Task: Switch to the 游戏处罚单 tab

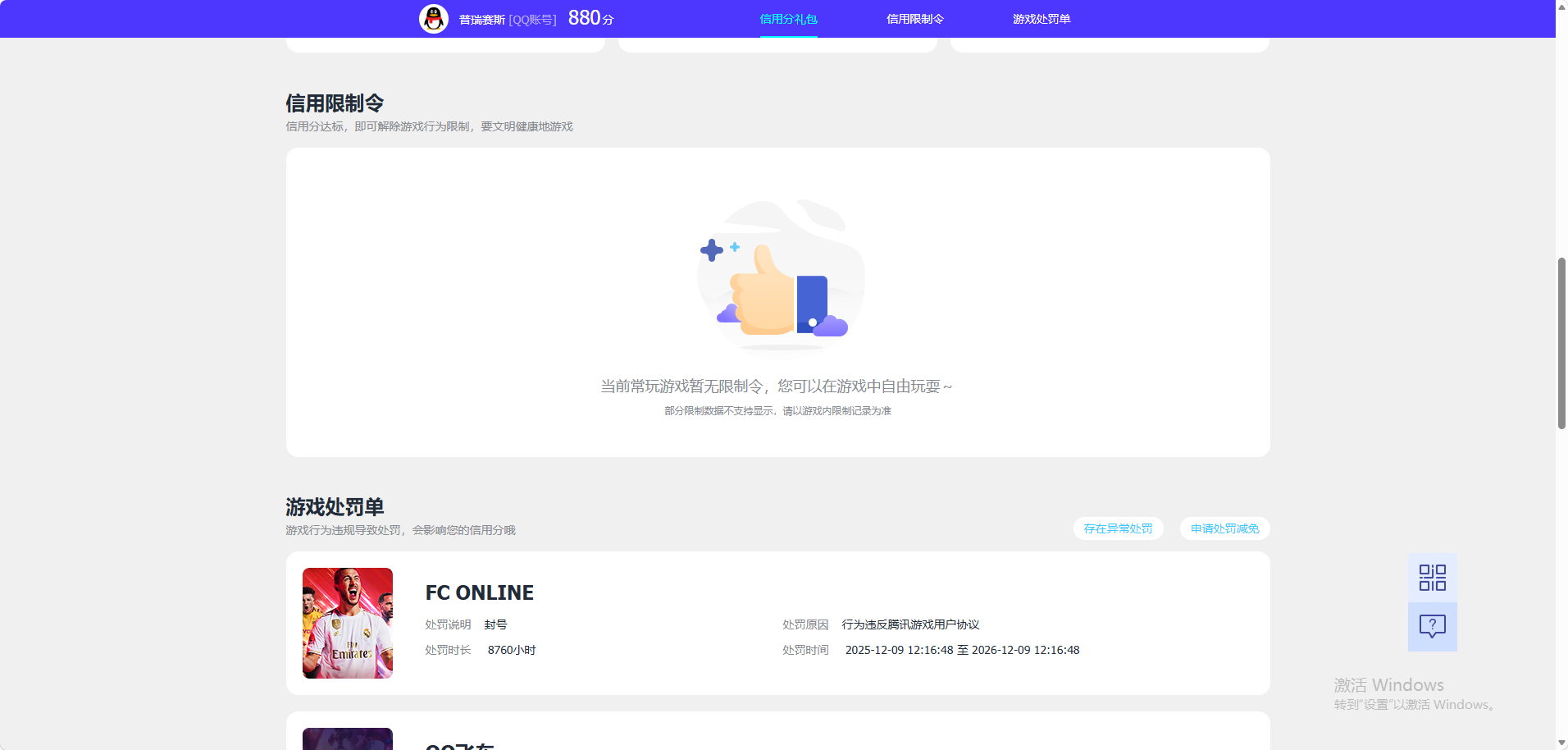Action: (1042, 19)
